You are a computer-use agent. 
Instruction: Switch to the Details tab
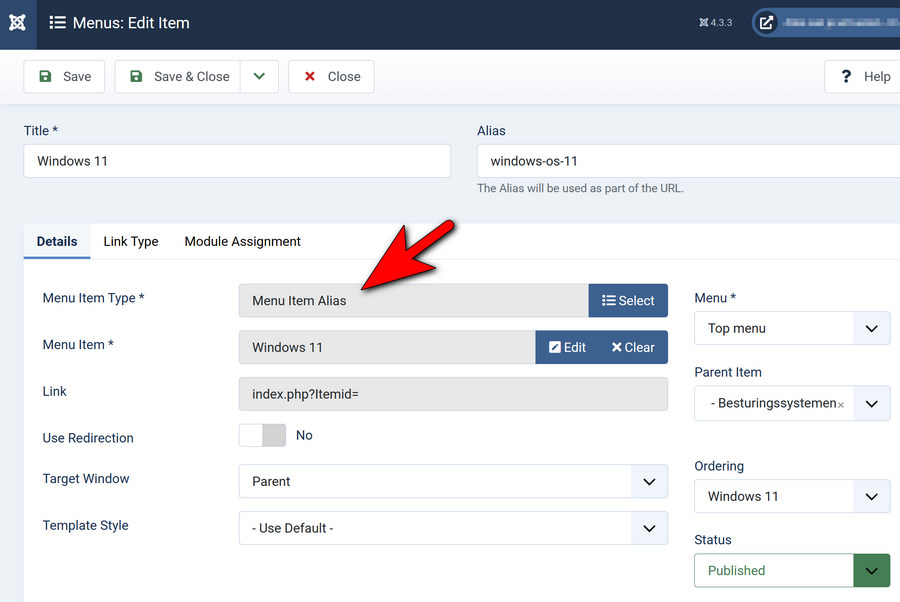(57, 241)
